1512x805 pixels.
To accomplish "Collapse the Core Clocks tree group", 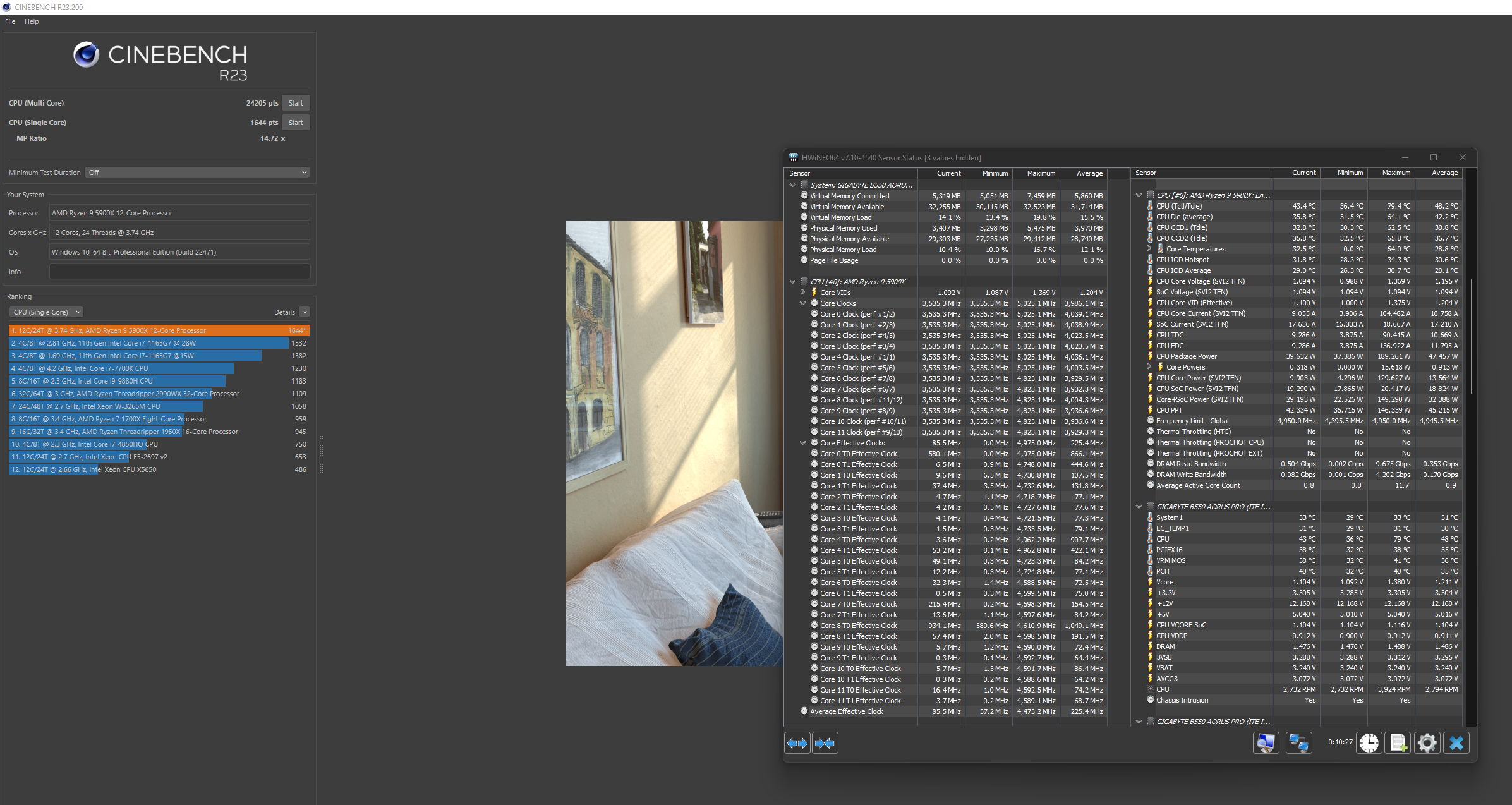I will click(803, 303).
